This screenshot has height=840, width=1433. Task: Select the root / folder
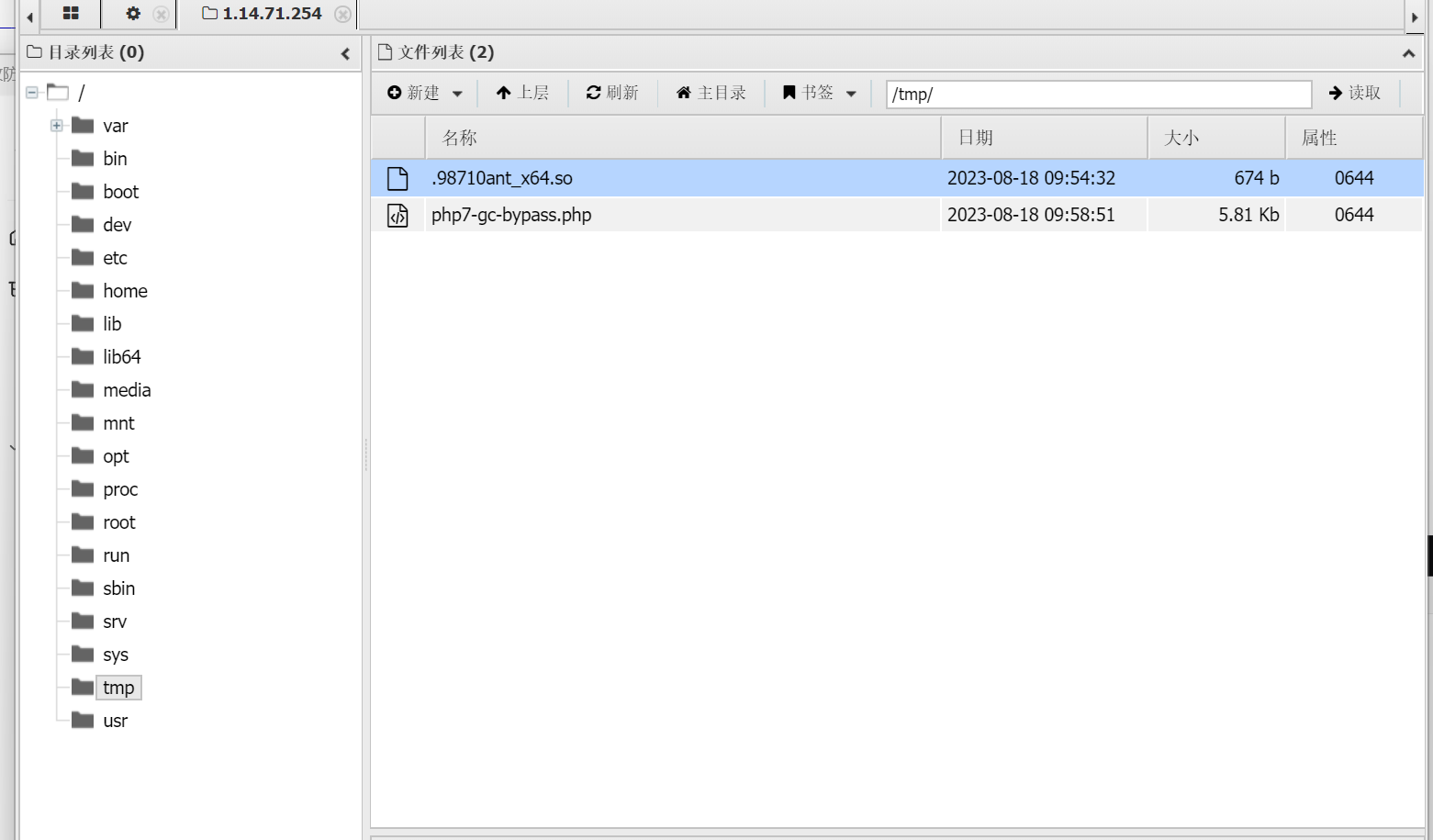point(82,93)
